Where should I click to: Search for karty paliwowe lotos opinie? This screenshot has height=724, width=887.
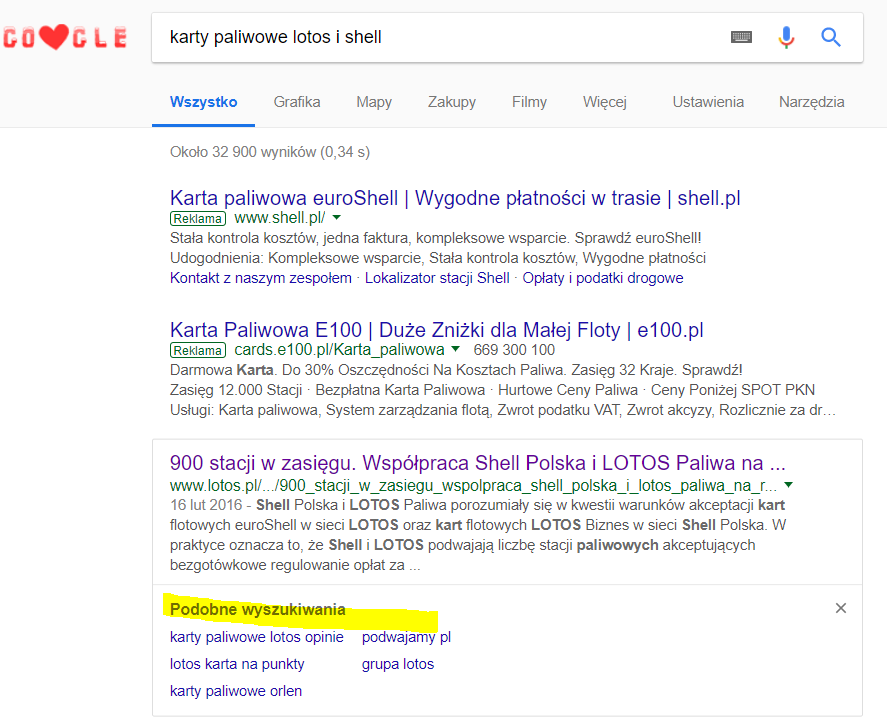coord(257,637)
